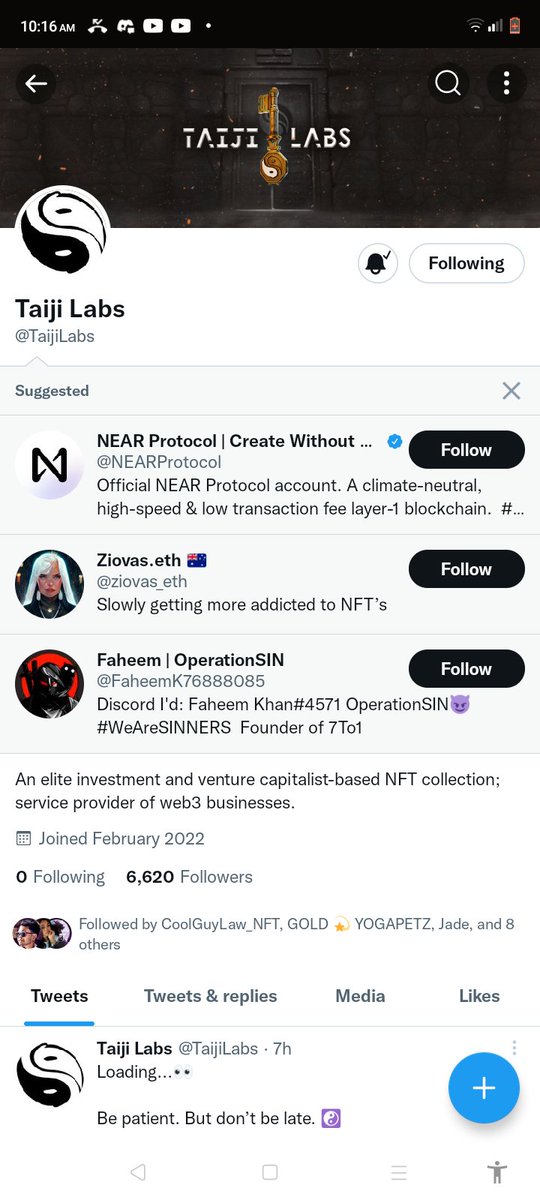Open NEAR Protocol avatar logo

tap(49, 465)
